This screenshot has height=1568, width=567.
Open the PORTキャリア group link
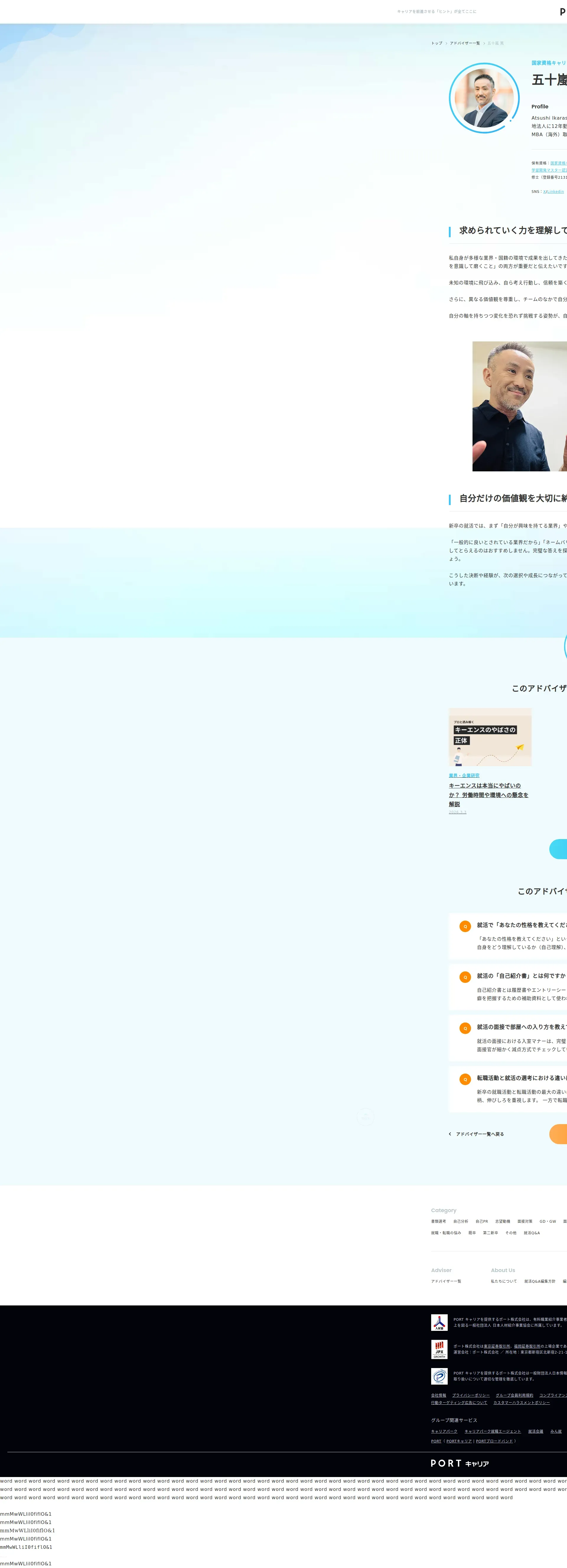pyautogui.click(x=459, y=1441)
